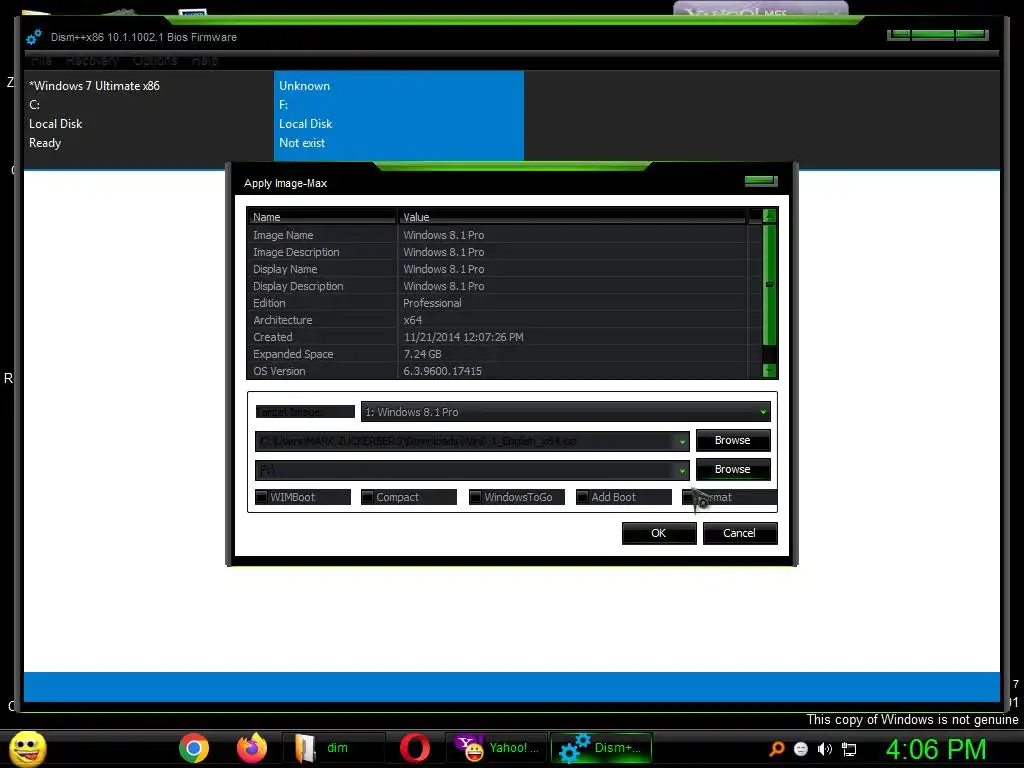Screen dimensions: 1024x768
Task: Click Browse next to the F:\ destination
Action: click(733, 469)
